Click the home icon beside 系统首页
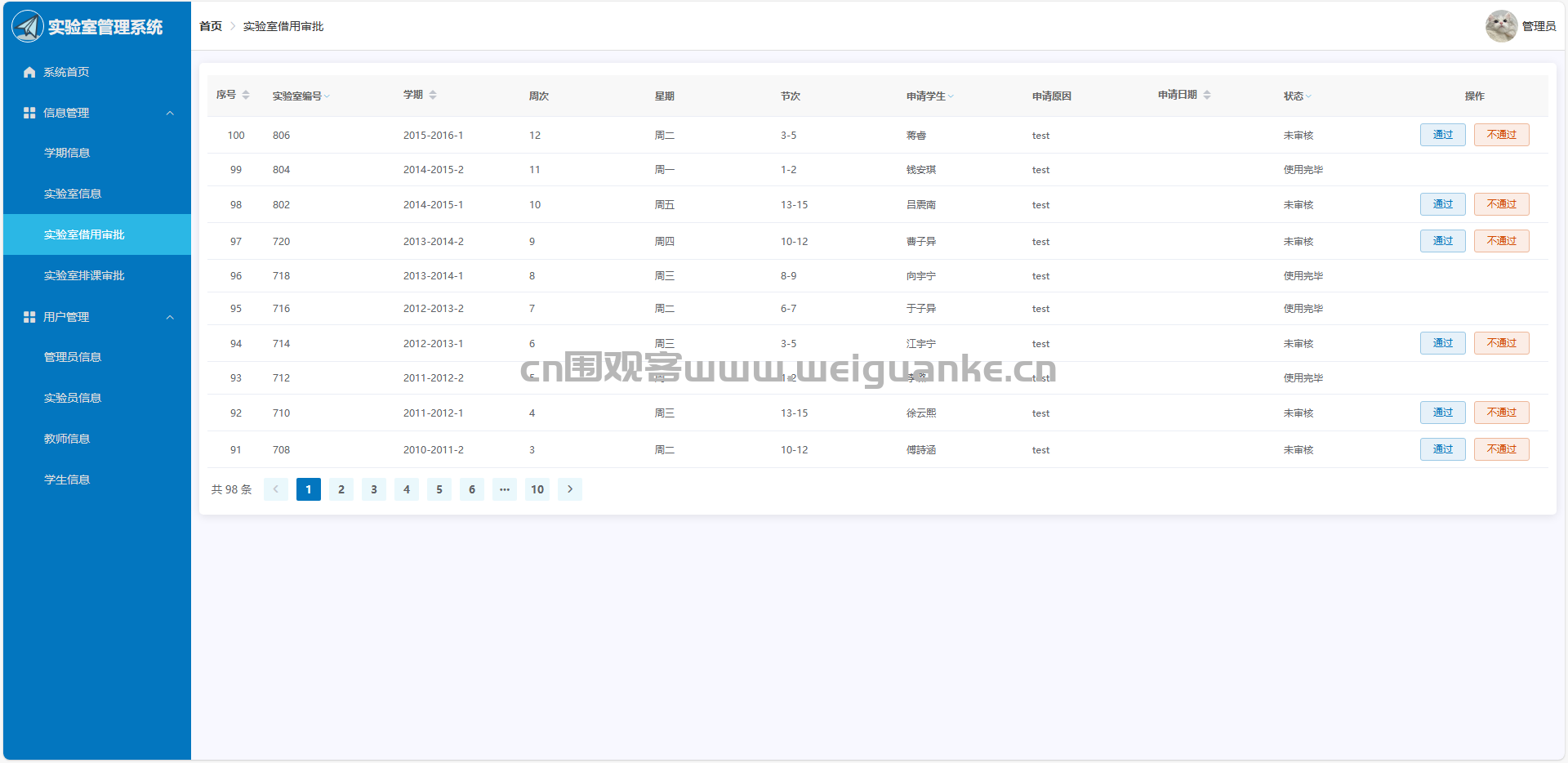 pyautogui.click(x=29, y=73)
